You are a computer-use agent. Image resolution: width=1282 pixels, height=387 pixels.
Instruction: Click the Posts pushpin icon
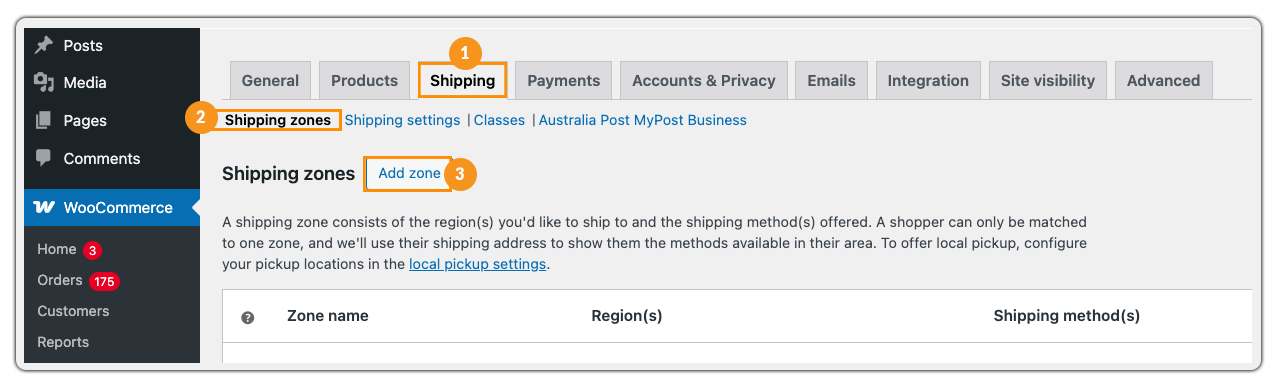43,45
